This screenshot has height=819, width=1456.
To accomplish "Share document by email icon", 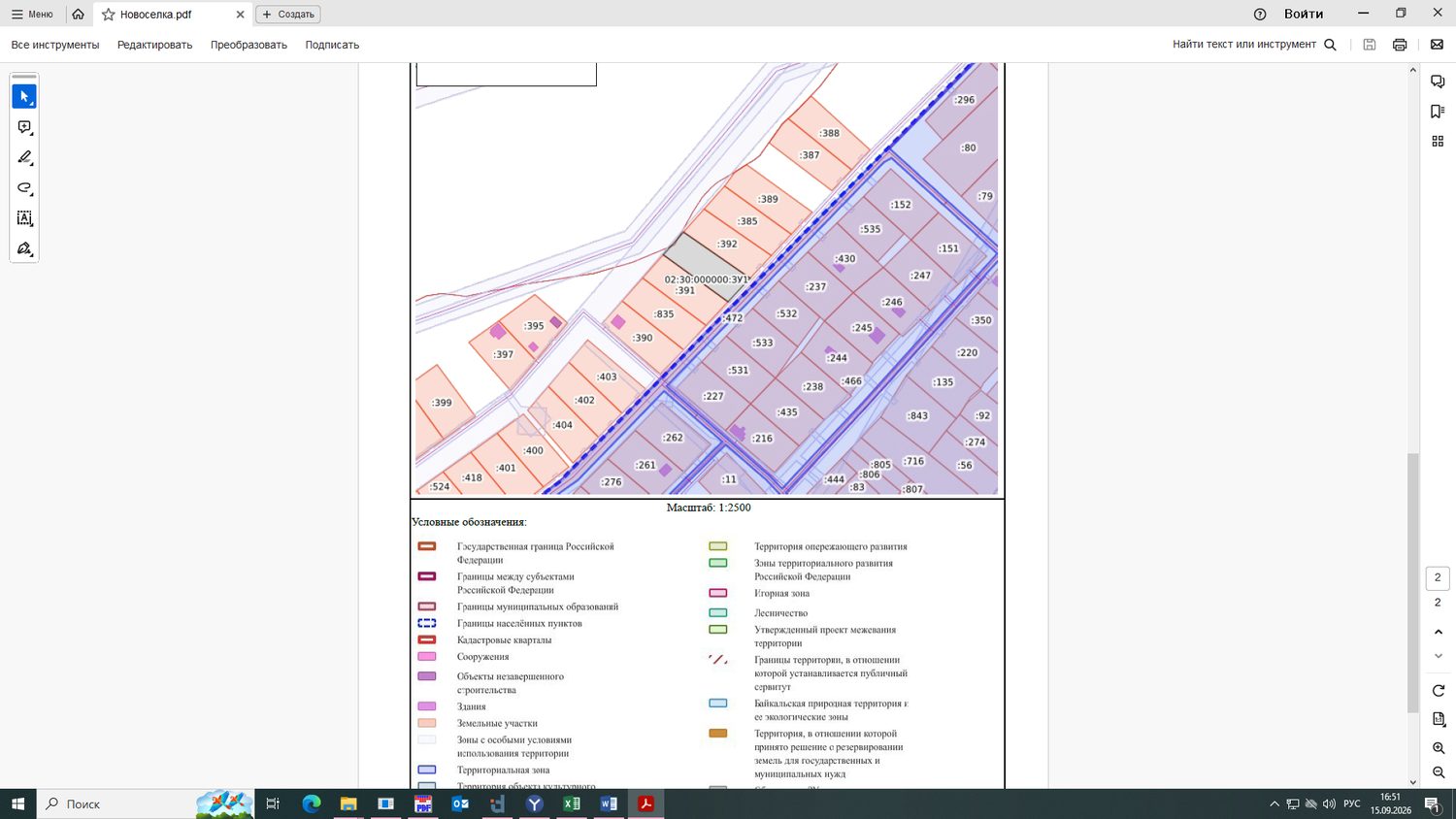I will (1437, 45).
